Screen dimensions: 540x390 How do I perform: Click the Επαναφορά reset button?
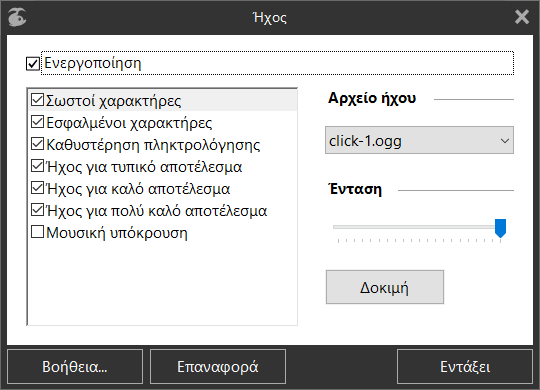coord(218,367)
